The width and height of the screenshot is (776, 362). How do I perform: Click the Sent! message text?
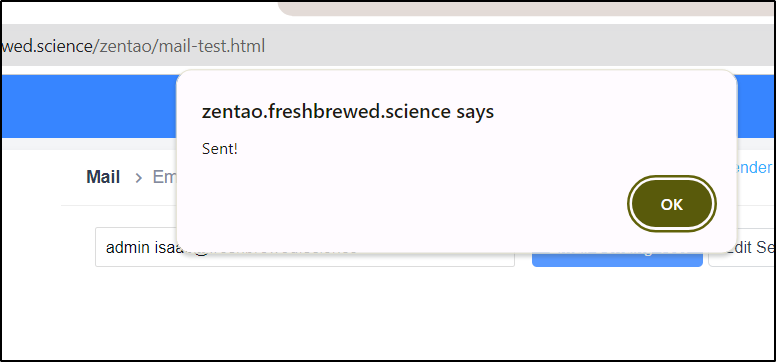point(220,149)
